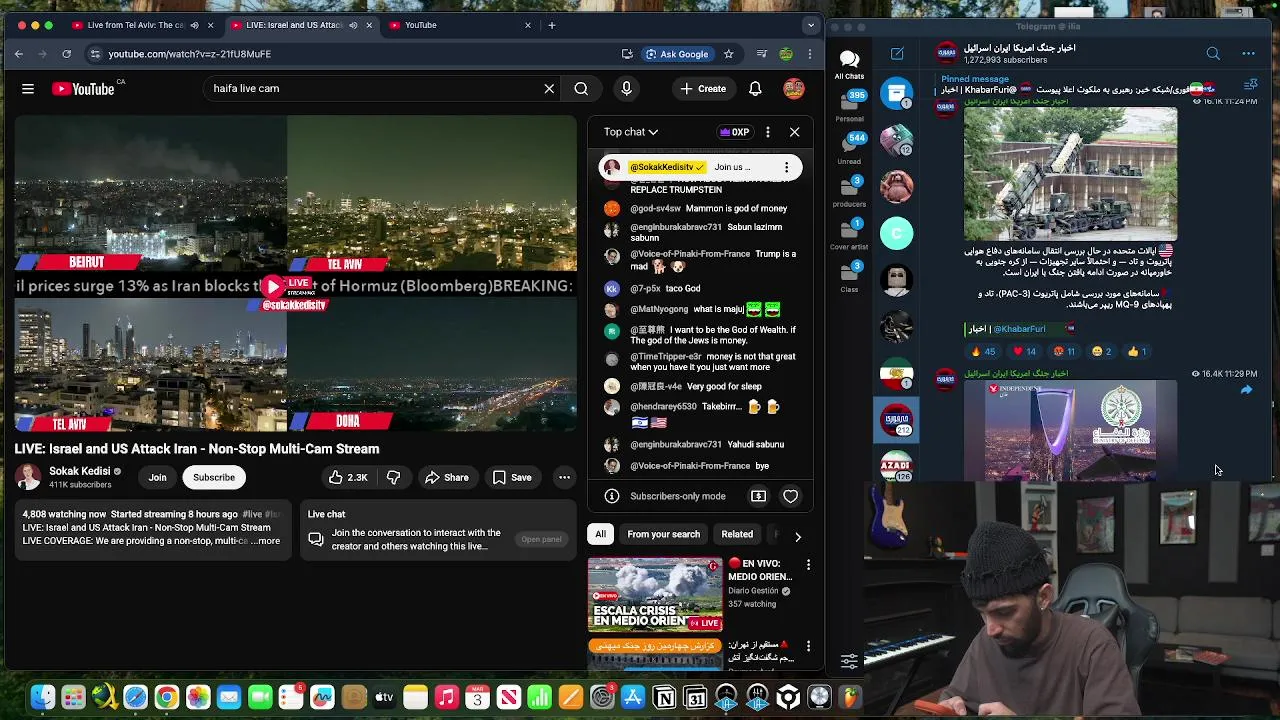Click the Share button
This screenshot has width=1280, height=720.
[446, 478]
